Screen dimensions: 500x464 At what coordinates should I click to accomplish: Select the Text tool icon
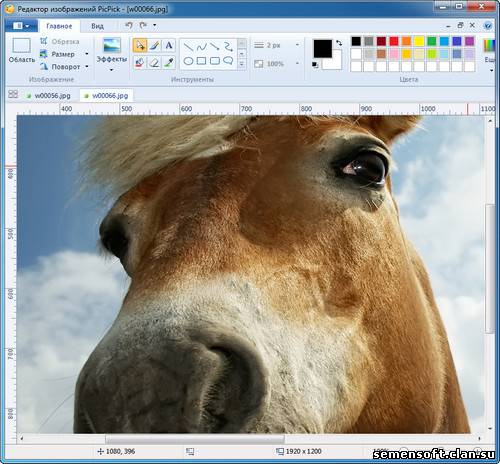click(169, 45)
